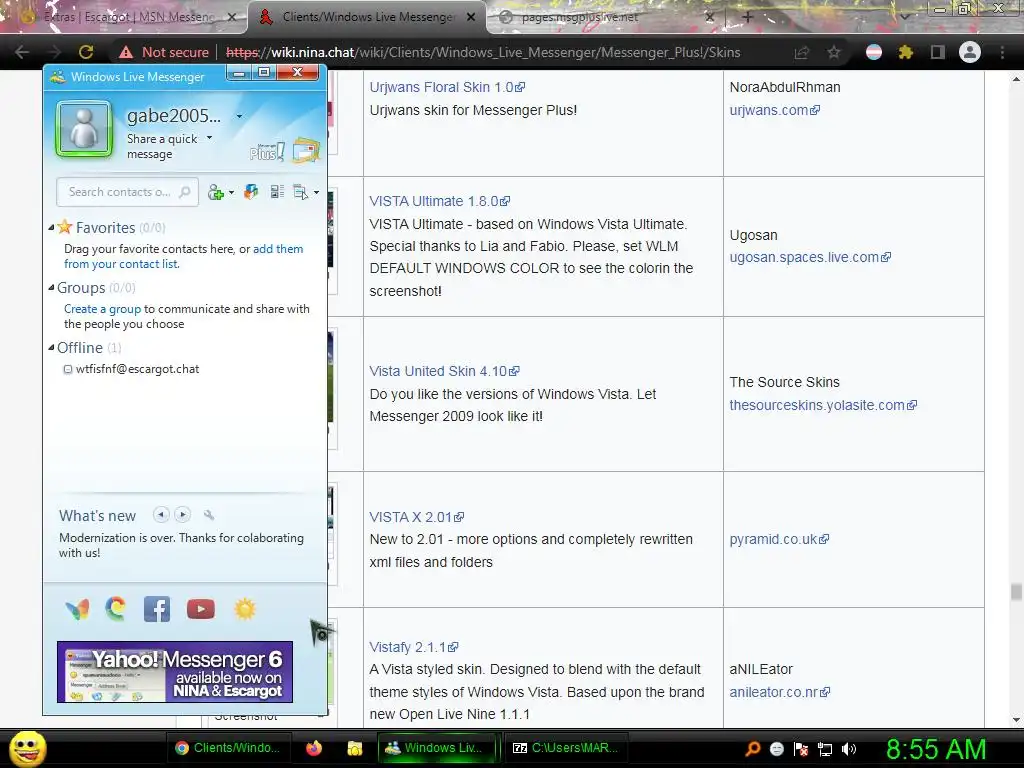The width and height of the screenshot is (1024, 768).
Task: Open a new browser tab
Action: point(748,18)
